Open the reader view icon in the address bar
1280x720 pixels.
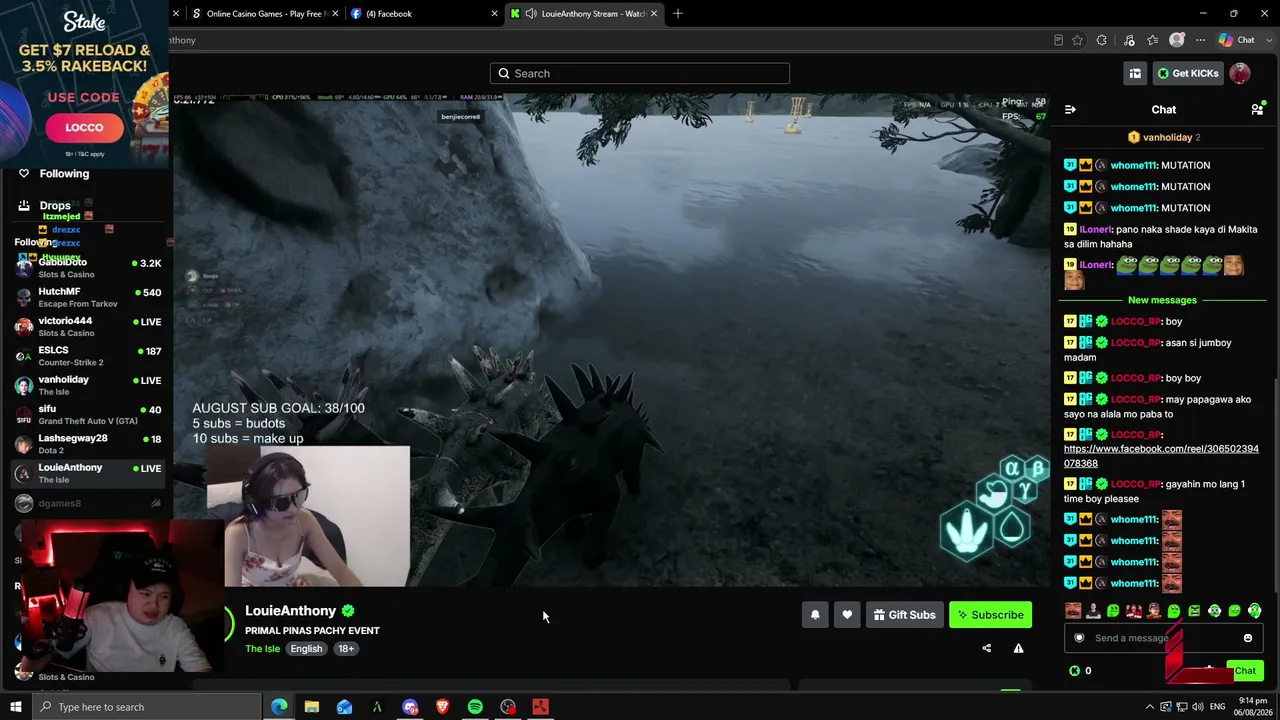pos(1058,40)
